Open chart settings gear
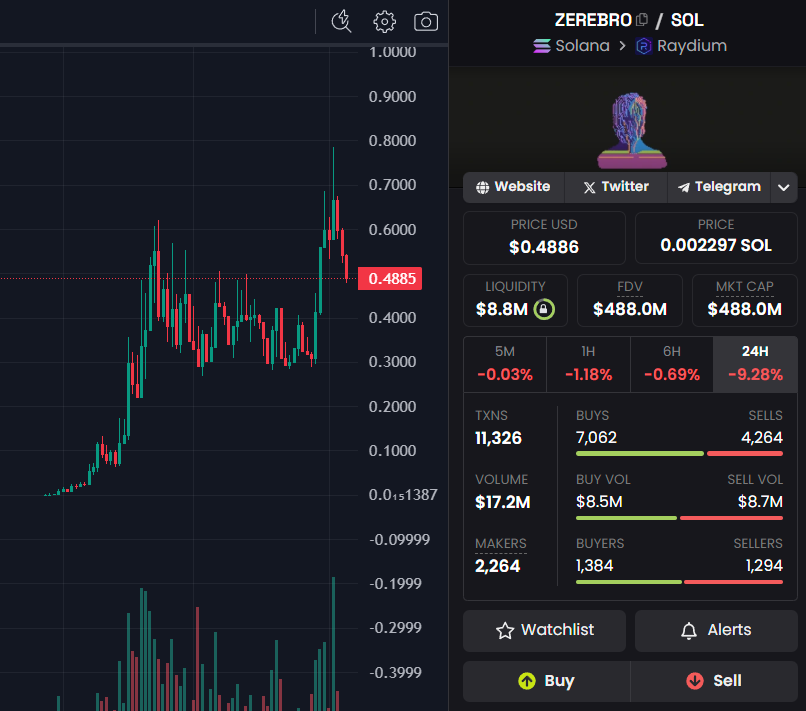Viewport: 806px width, 711px height. click(x=384, y=21)
